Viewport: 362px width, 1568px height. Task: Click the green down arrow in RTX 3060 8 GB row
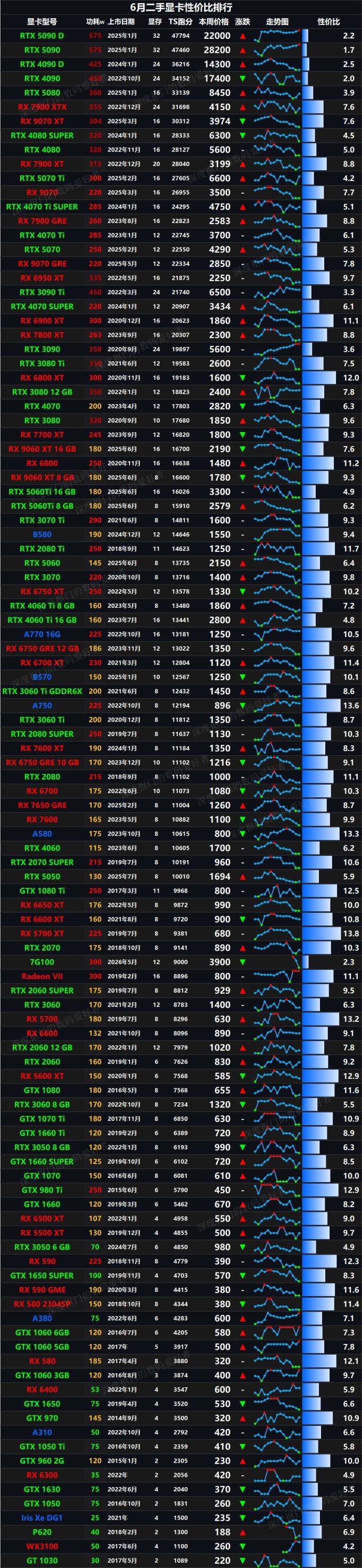243,1105
